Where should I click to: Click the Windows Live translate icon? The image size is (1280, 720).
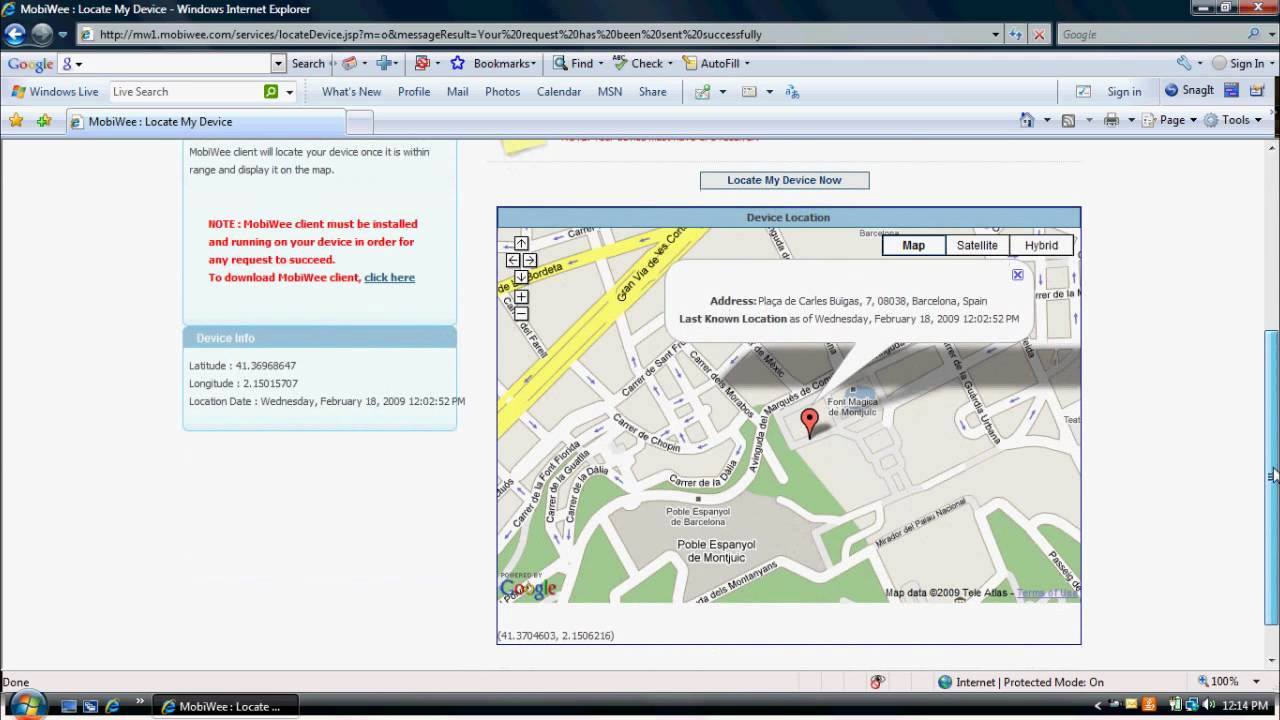(792, 91)
